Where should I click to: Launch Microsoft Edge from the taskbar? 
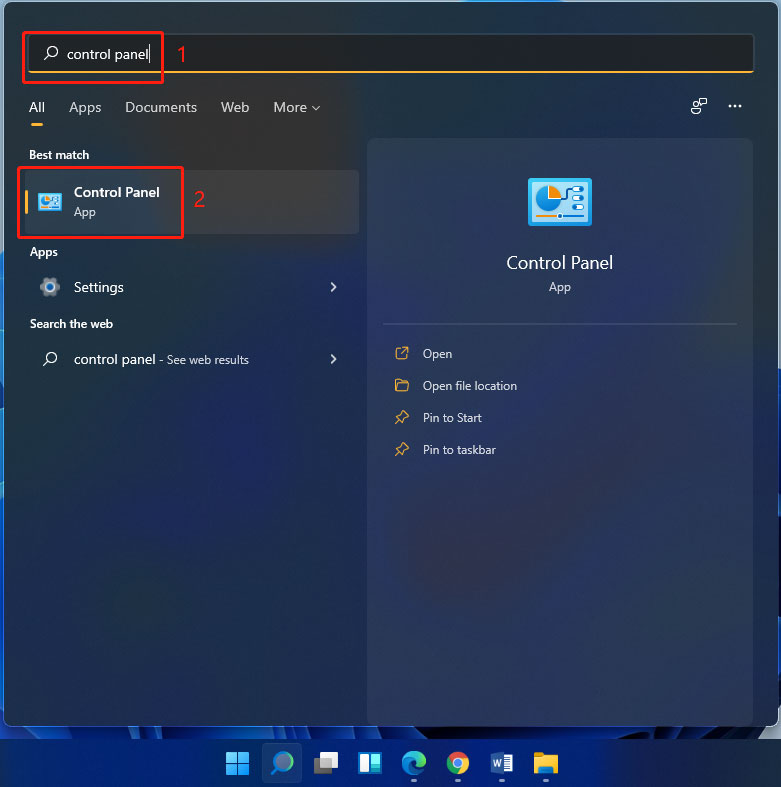click(x=414, y=763)
